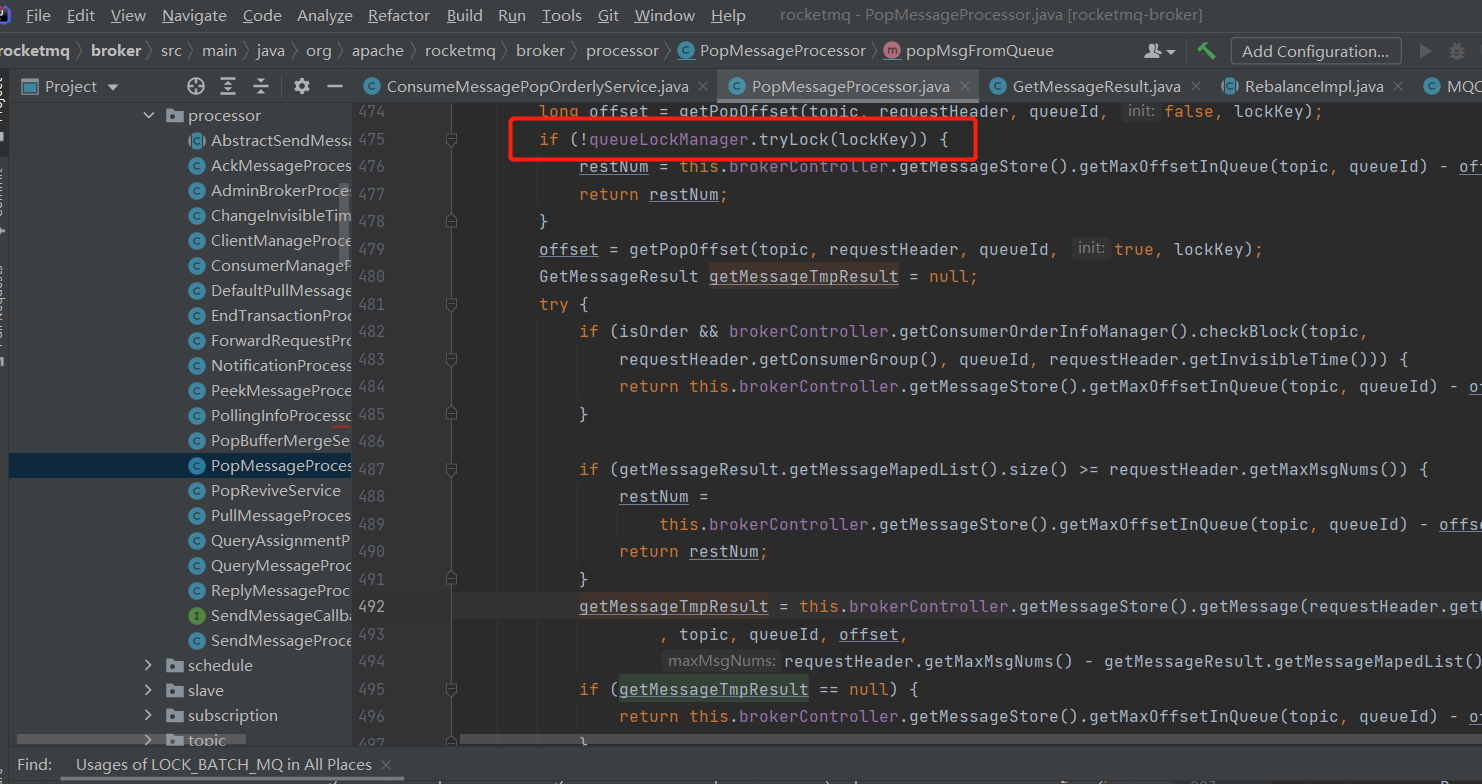
Task: Click the Build Project hammer icon
Action: point(1206,51)
